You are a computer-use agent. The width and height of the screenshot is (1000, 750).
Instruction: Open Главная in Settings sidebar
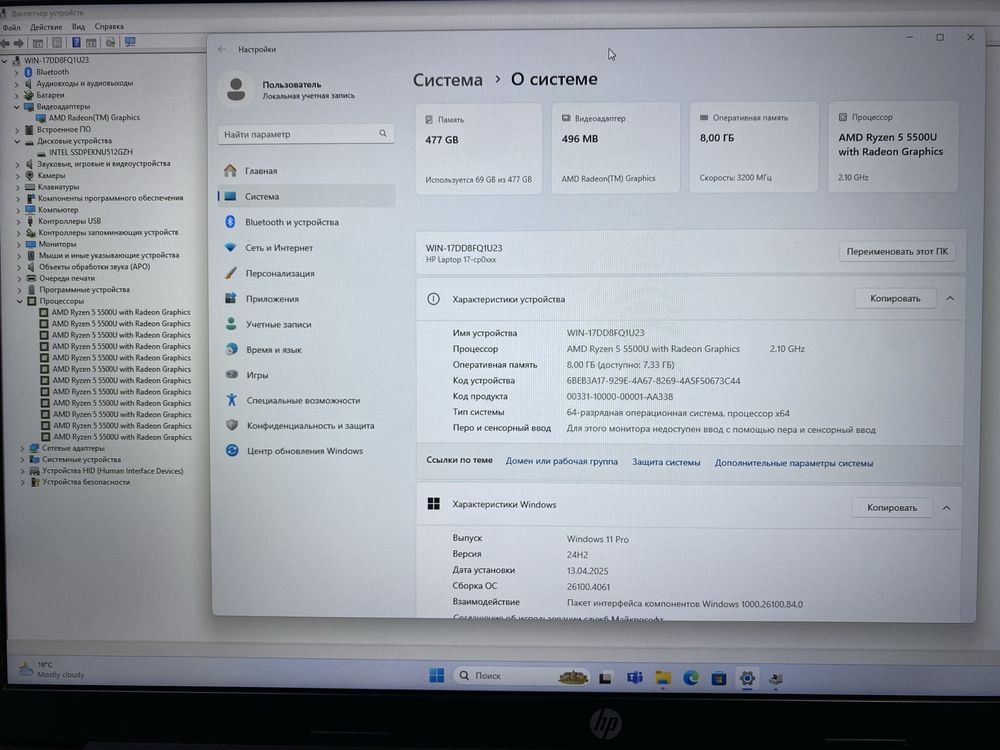[x=305, y=171]
